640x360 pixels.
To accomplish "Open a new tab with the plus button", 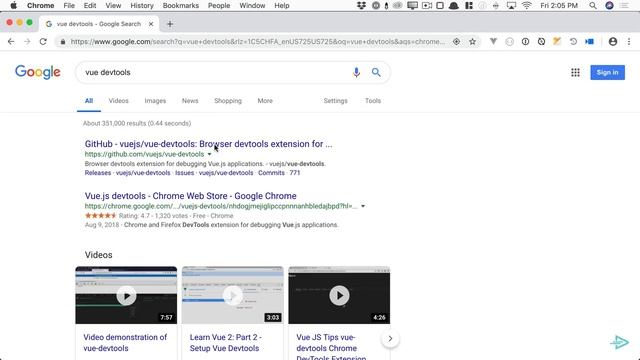I will [170, 24].
